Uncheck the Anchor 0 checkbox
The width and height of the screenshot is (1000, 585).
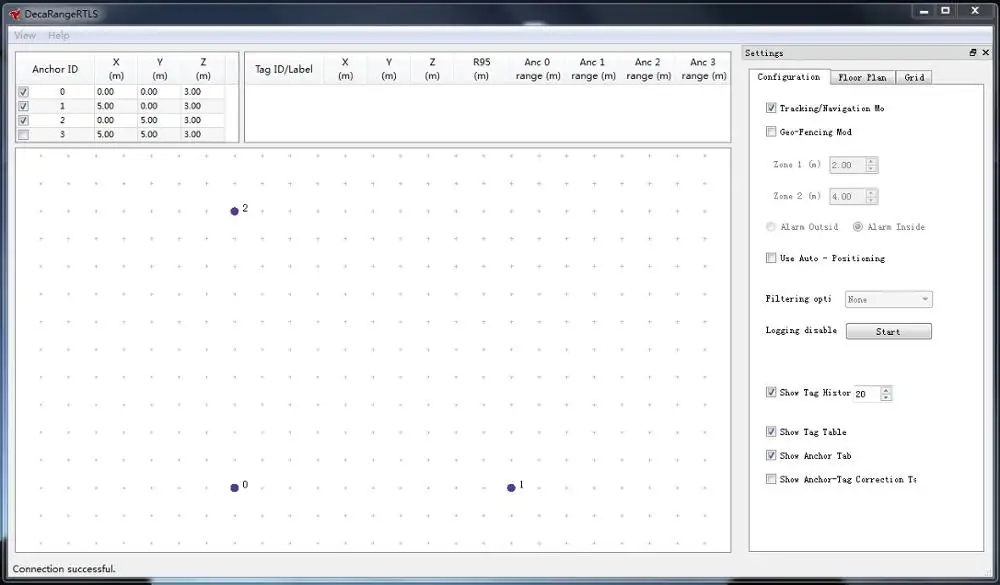[24, 92]
